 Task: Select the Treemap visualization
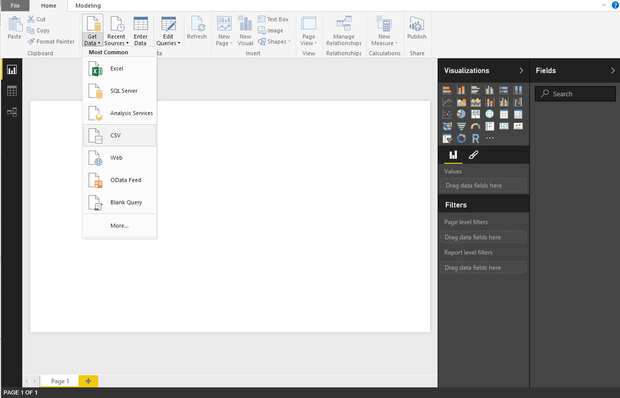coord(475,114)
